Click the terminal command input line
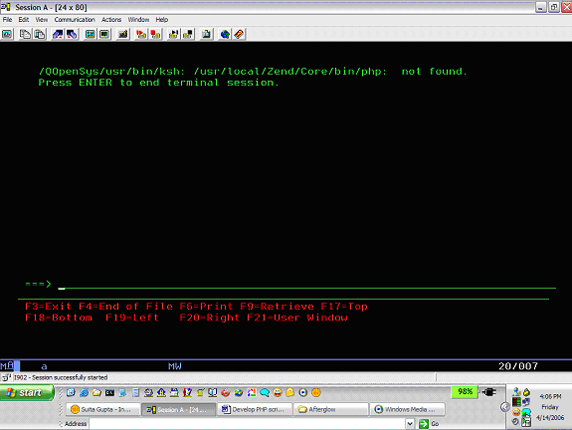 tap(306, 284)
